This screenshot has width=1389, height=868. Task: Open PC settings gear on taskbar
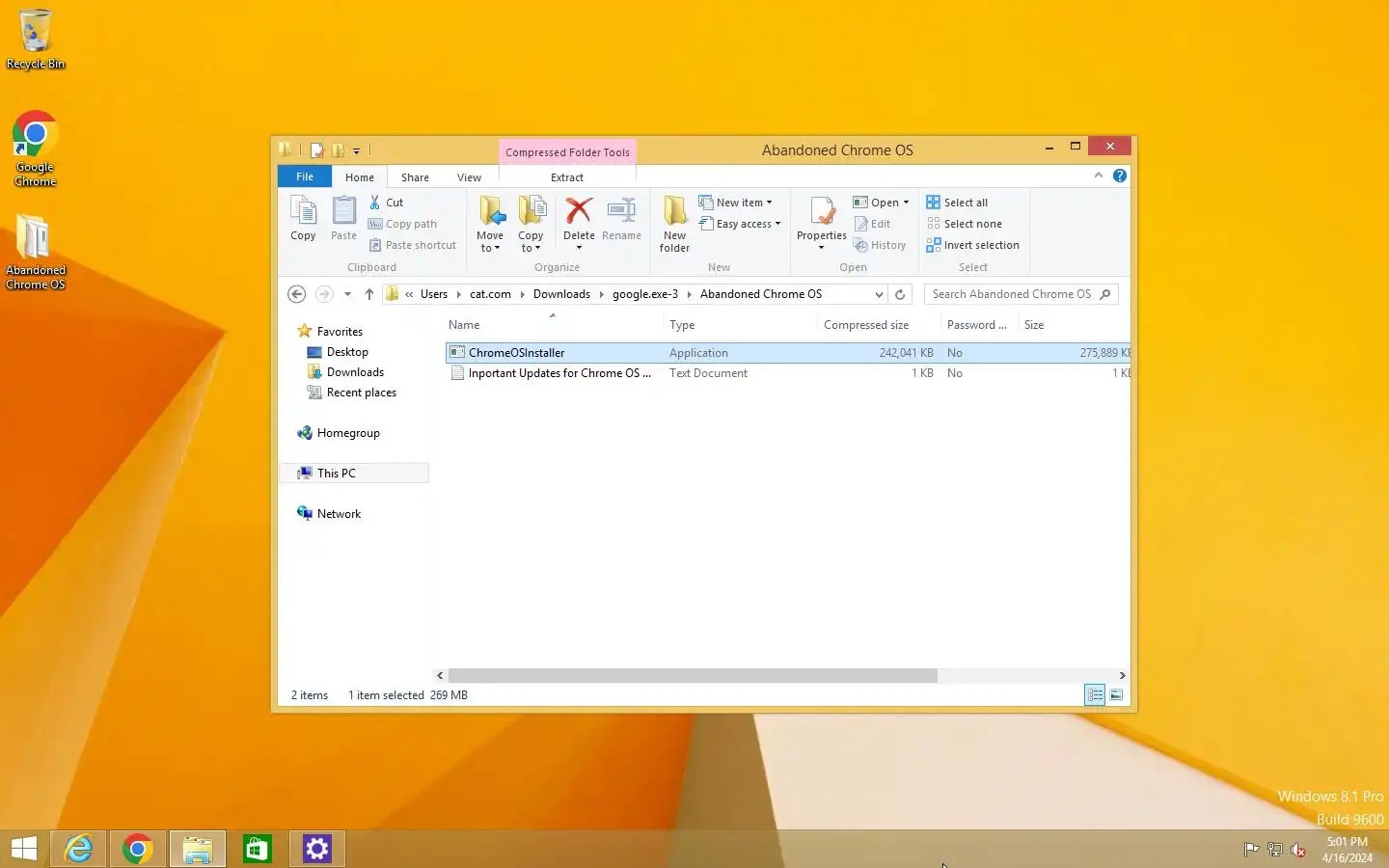click(x=317, y=849)
